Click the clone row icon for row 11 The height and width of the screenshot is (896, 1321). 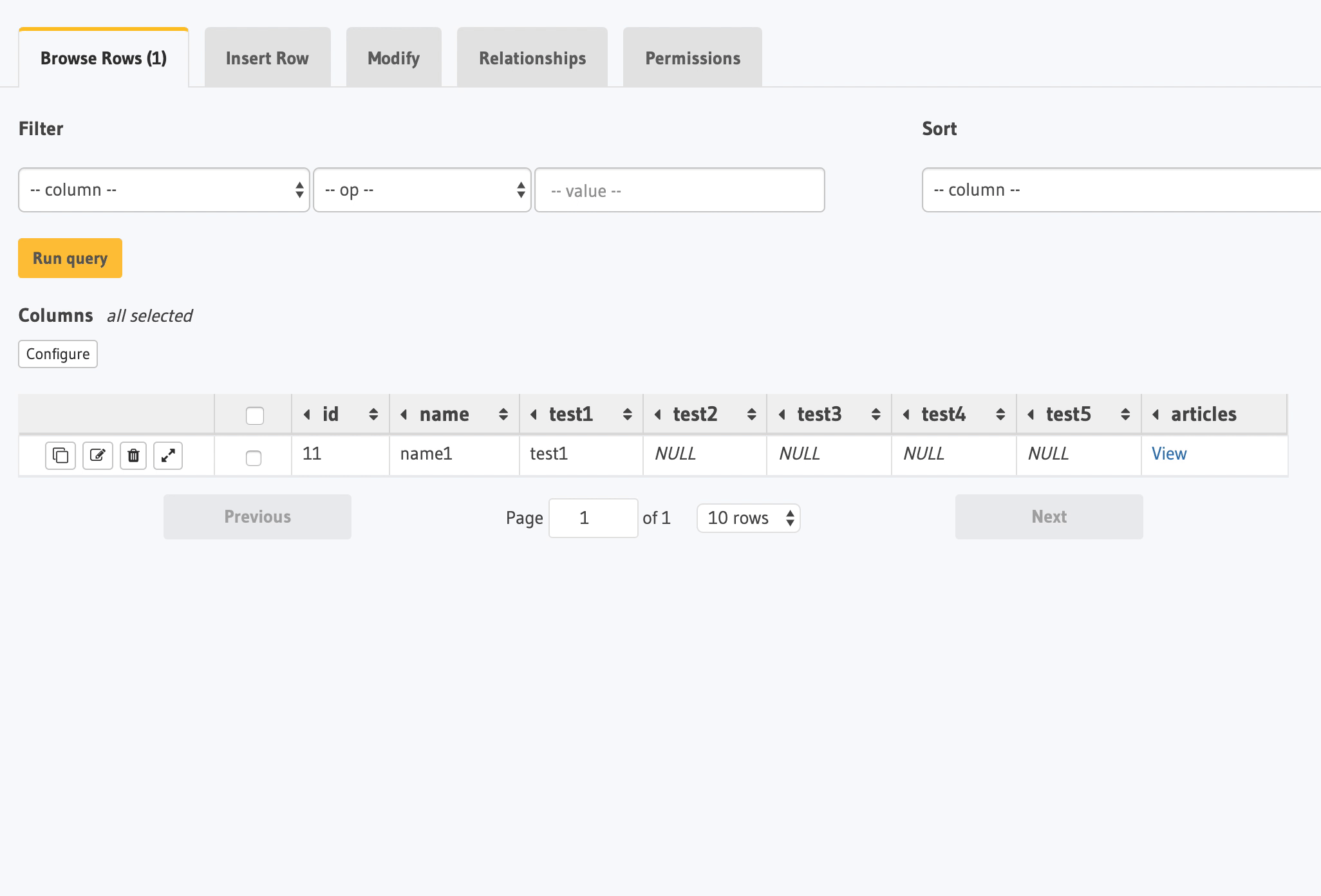pyautogui.click(x=61, y=456)
